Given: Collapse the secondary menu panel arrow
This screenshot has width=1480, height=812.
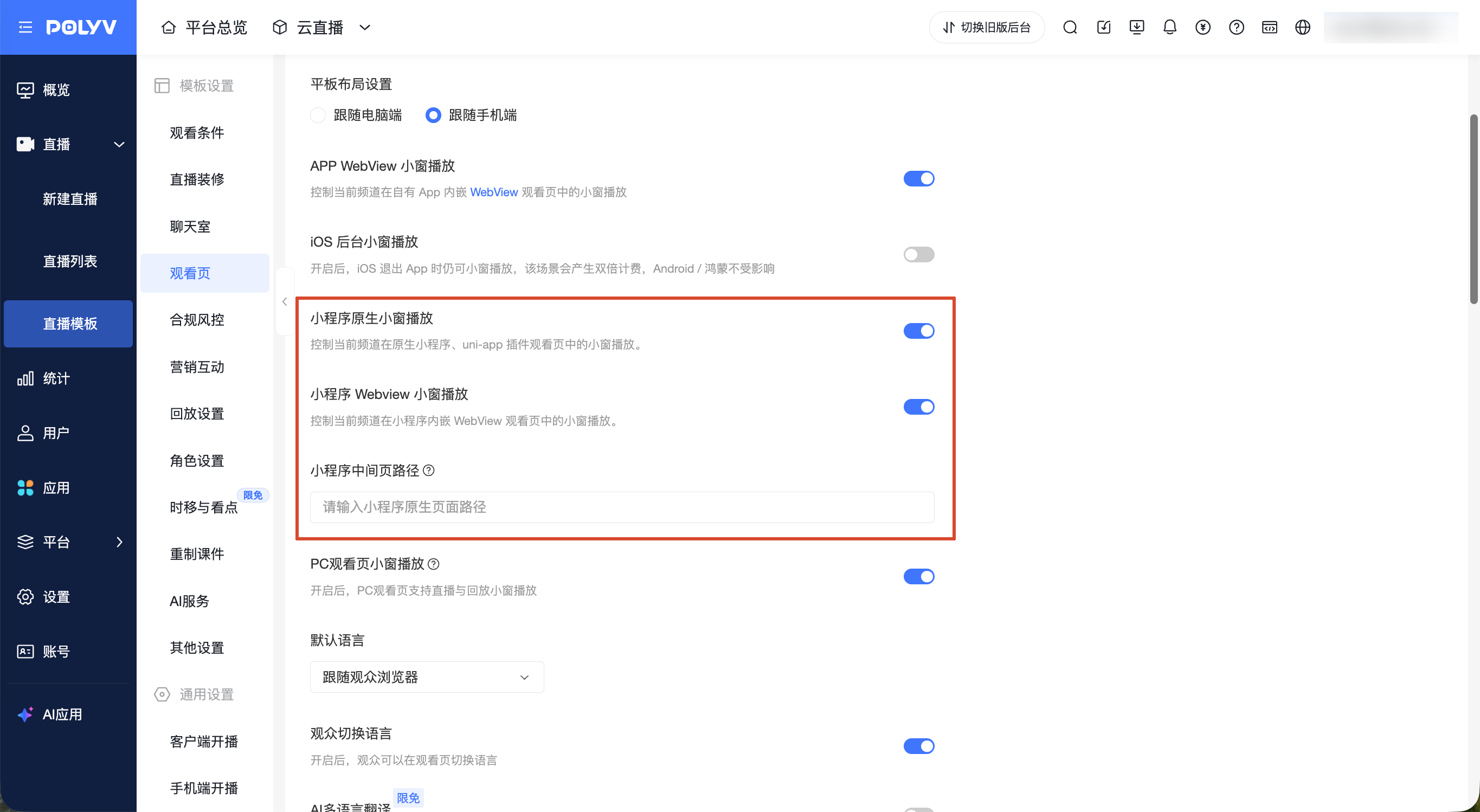Looking at the screenshot, I should (285, 302).
